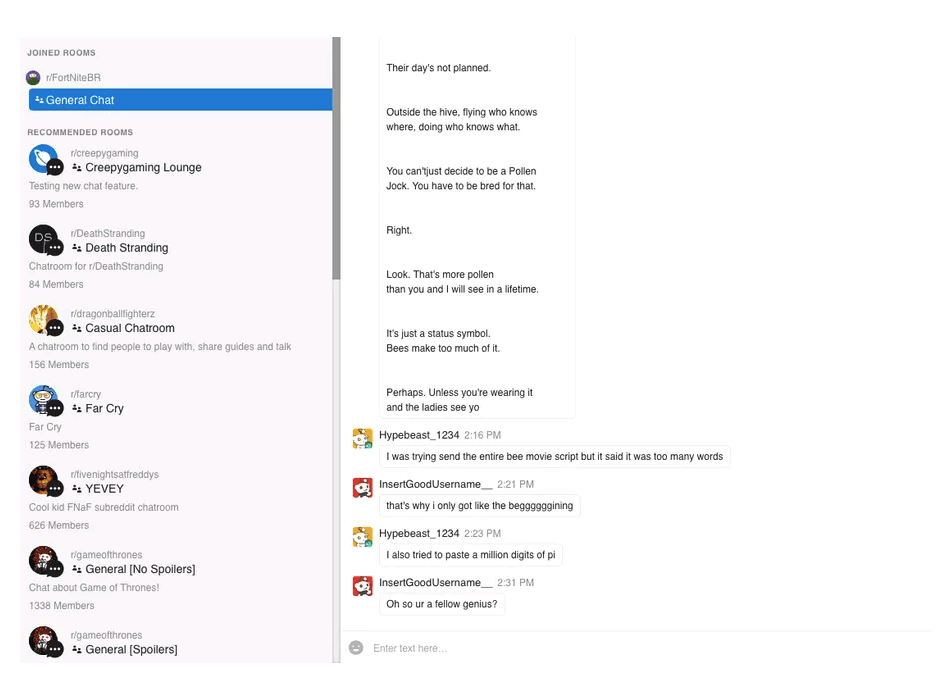Open Hypebeast_1234 username at 2:23 PM
The width and height of the screenshot is (950, 700).
click(419, 533)
